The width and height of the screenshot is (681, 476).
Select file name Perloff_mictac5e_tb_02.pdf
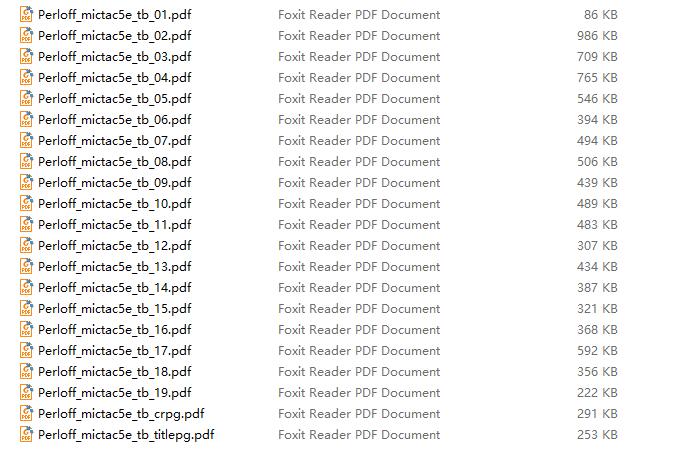115,36
